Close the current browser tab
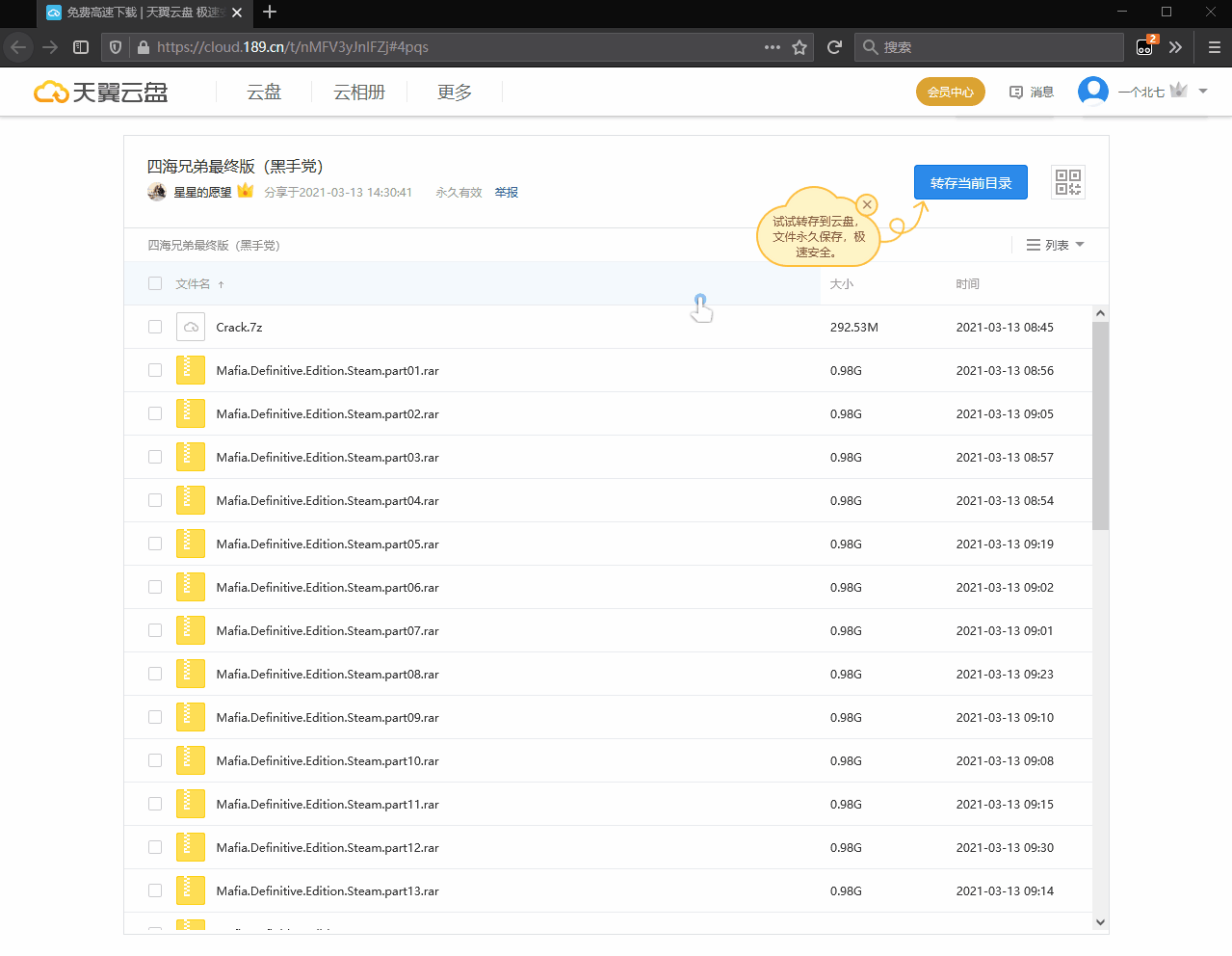Image resolution: width=1232 pixels, height=956 pixels. pyautogui.click(x=237, y=13)
